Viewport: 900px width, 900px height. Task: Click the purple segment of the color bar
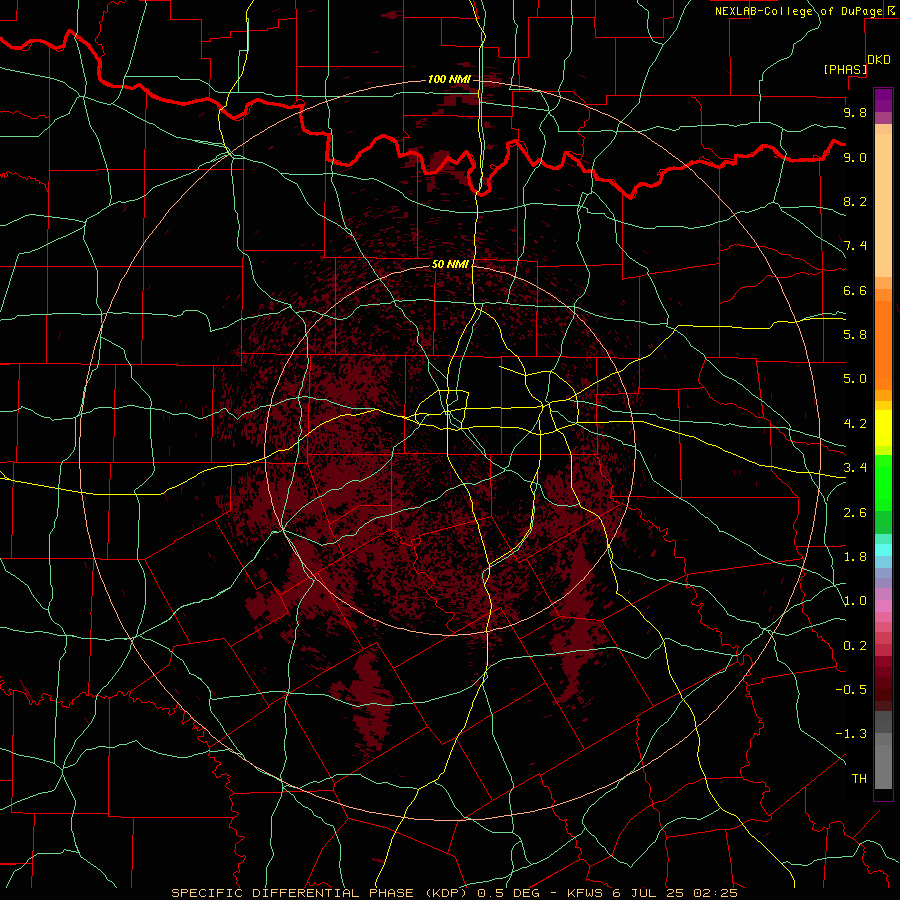pyautogui.click(x=883, y=100)
